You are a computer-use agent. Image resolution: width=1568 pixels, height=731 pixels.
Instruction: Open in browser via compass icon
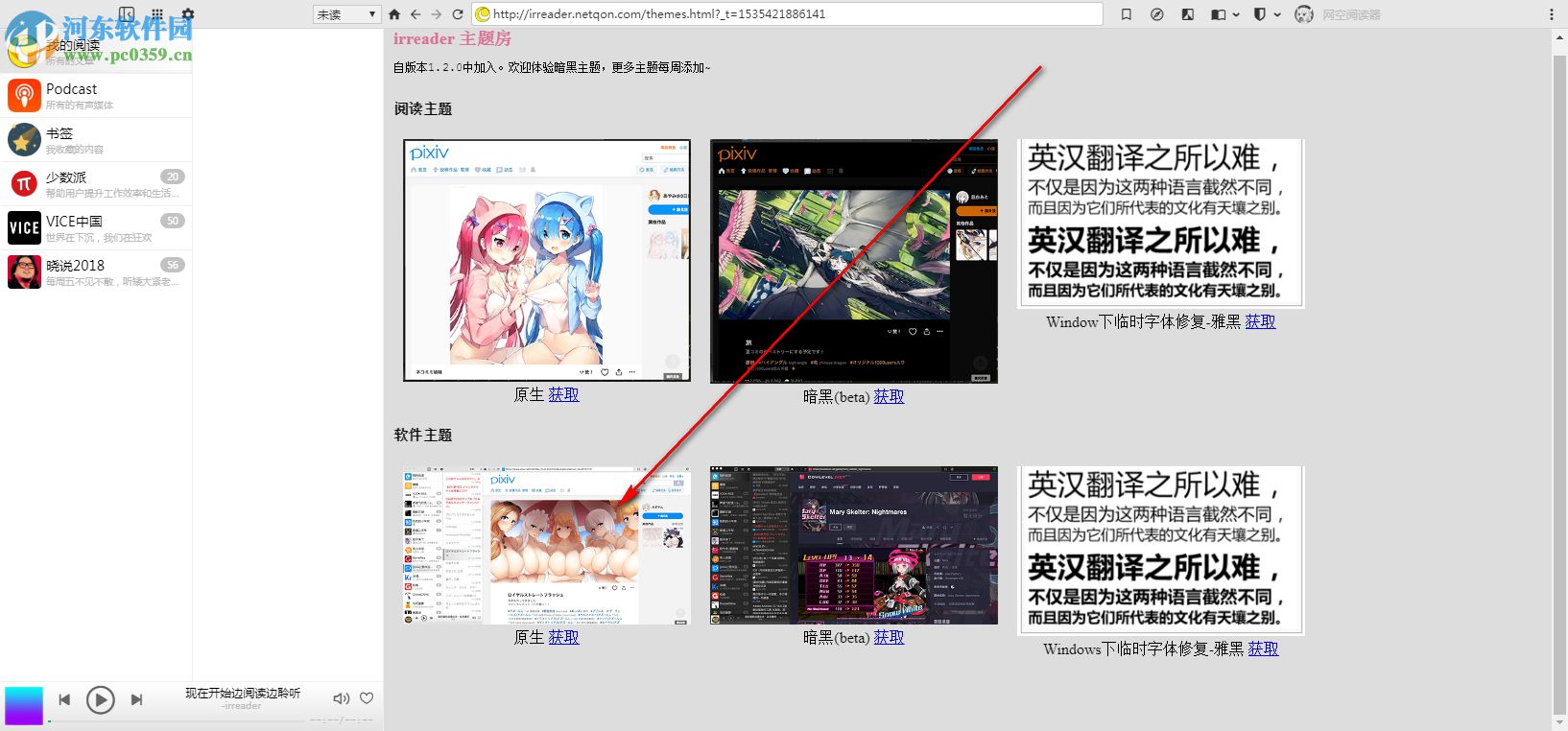pyautogui.click(x=1157, y=14)
